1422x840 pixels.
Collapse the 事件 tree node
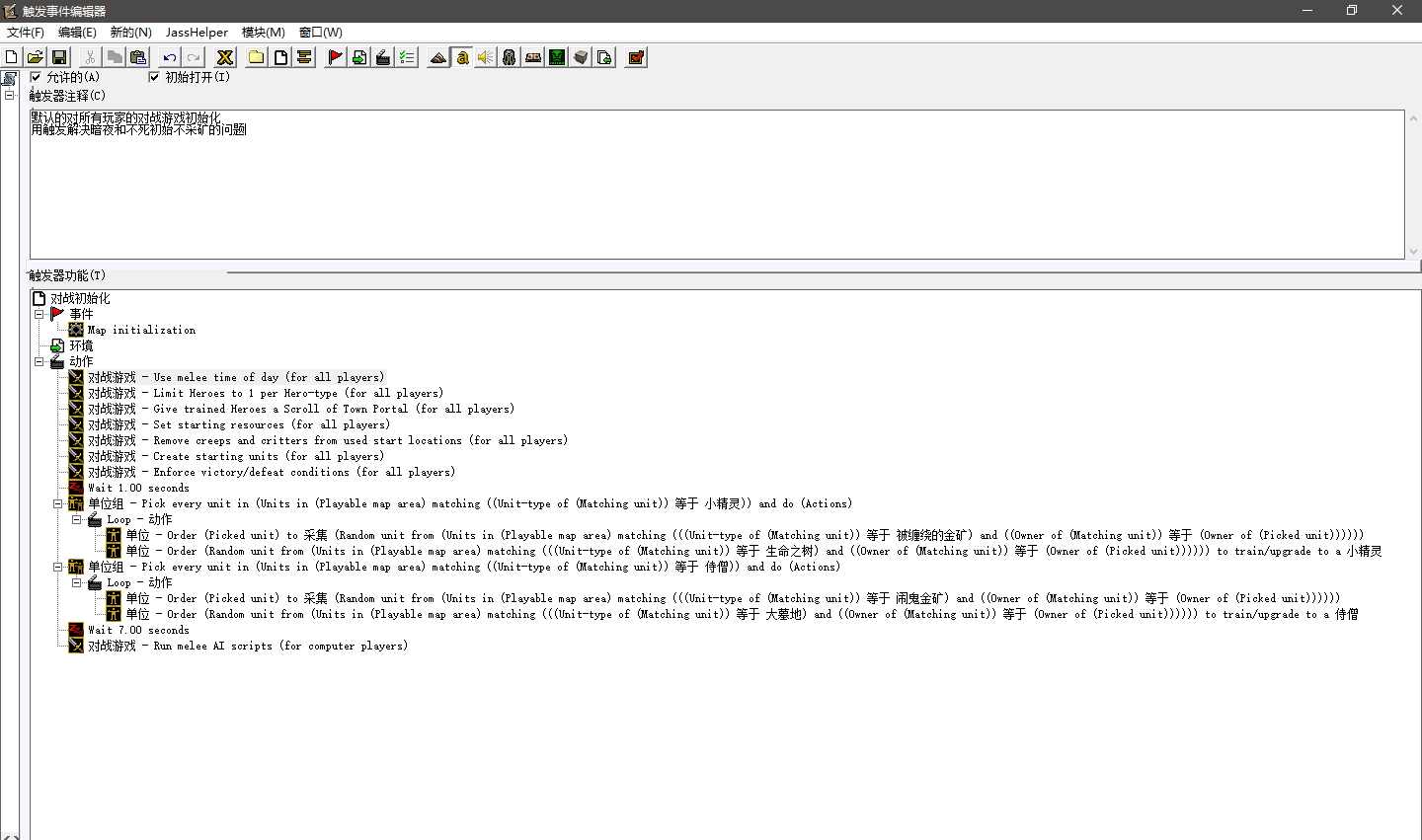[x=39, y=314]
